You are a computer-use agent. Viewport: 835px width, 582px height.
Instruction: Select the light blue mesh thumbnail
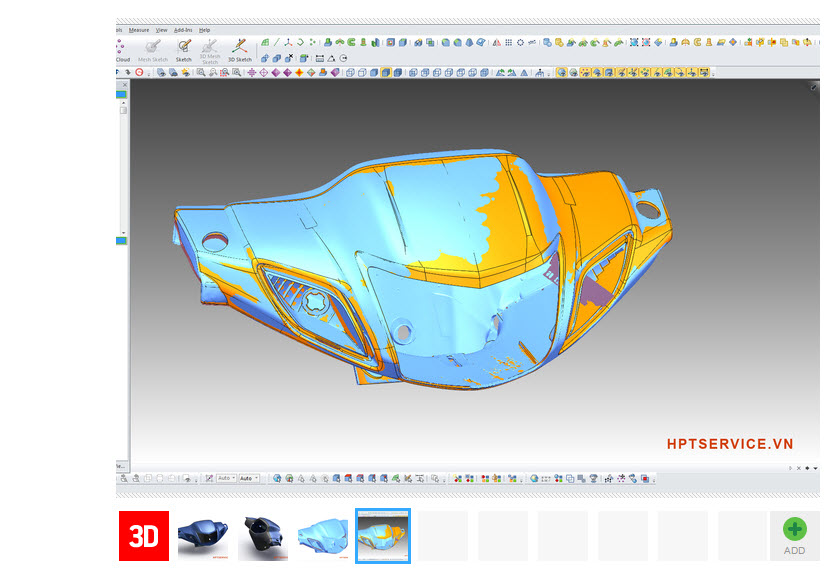click(x=323, y=536)
